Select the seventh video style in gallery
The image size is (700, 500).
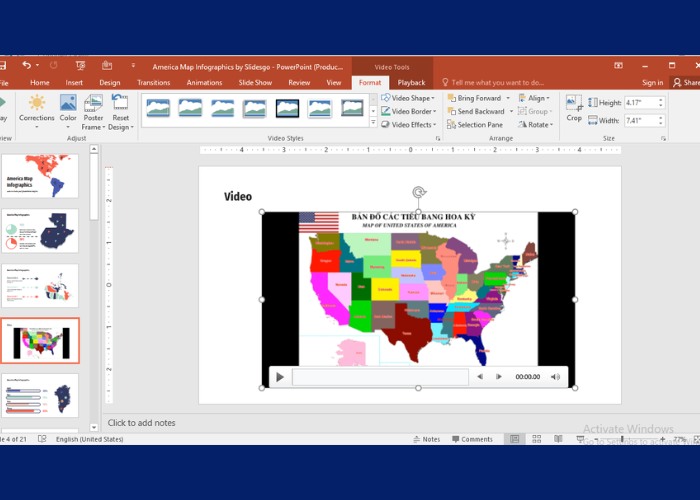(352, 108)
